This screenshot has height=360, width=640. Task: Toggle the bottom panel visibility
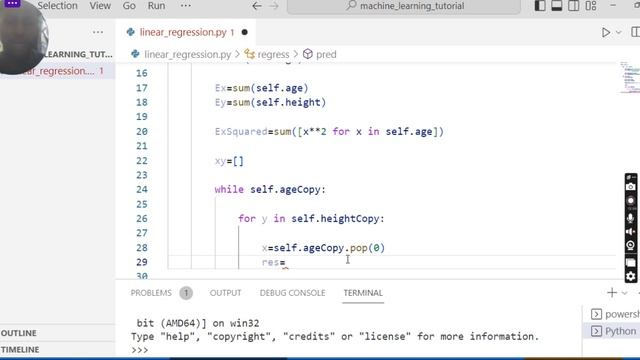click(557, 6)
